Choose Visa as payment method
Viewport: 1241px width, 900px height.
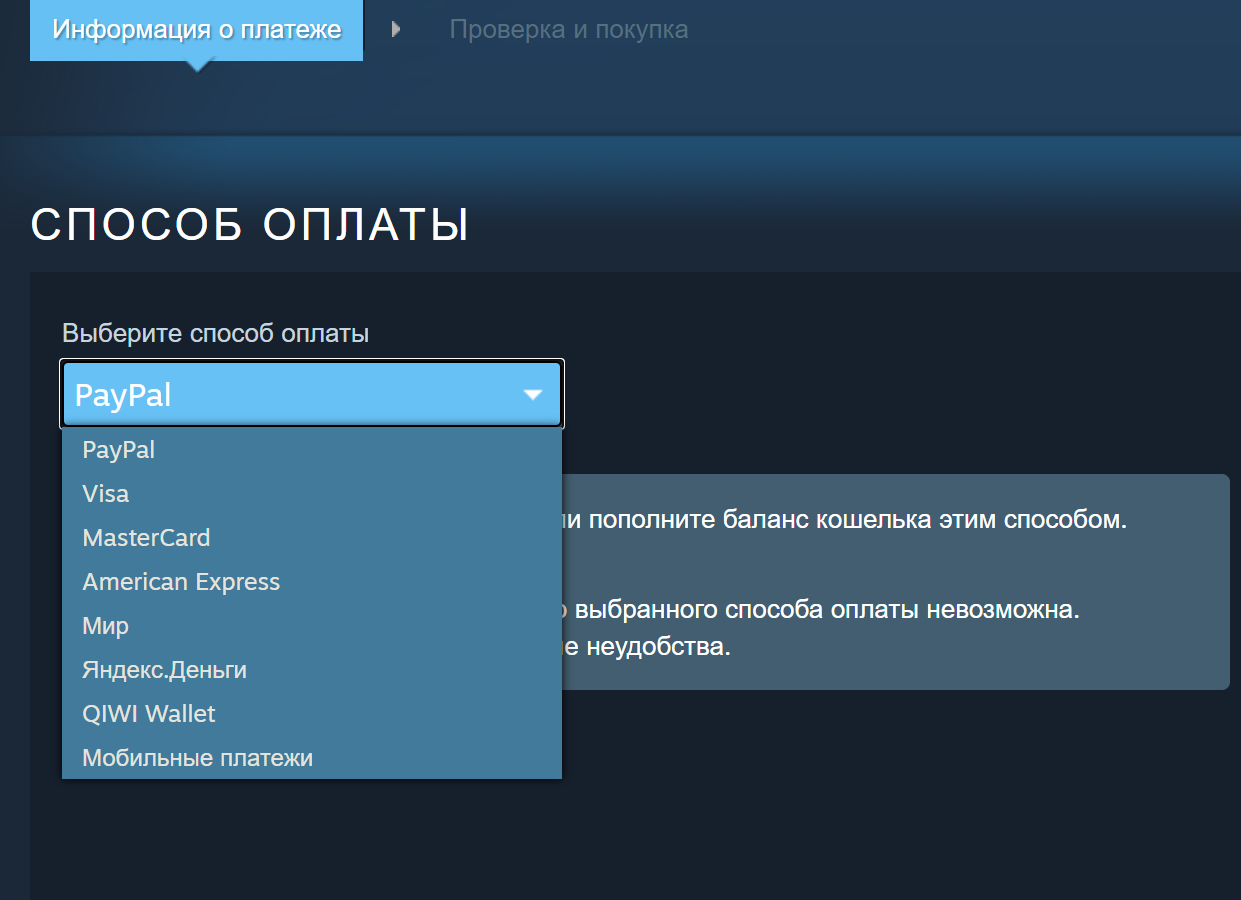click(x=106, y=494)
